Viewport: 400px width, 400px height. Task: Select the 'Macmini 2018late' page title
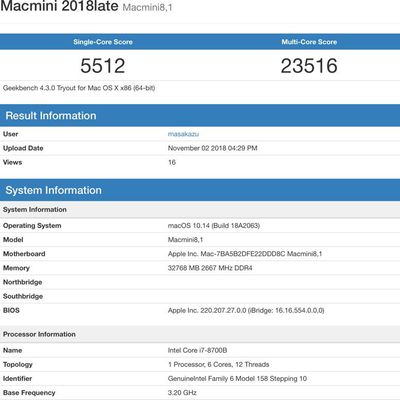pyautogui.click(x=59, y=6)
